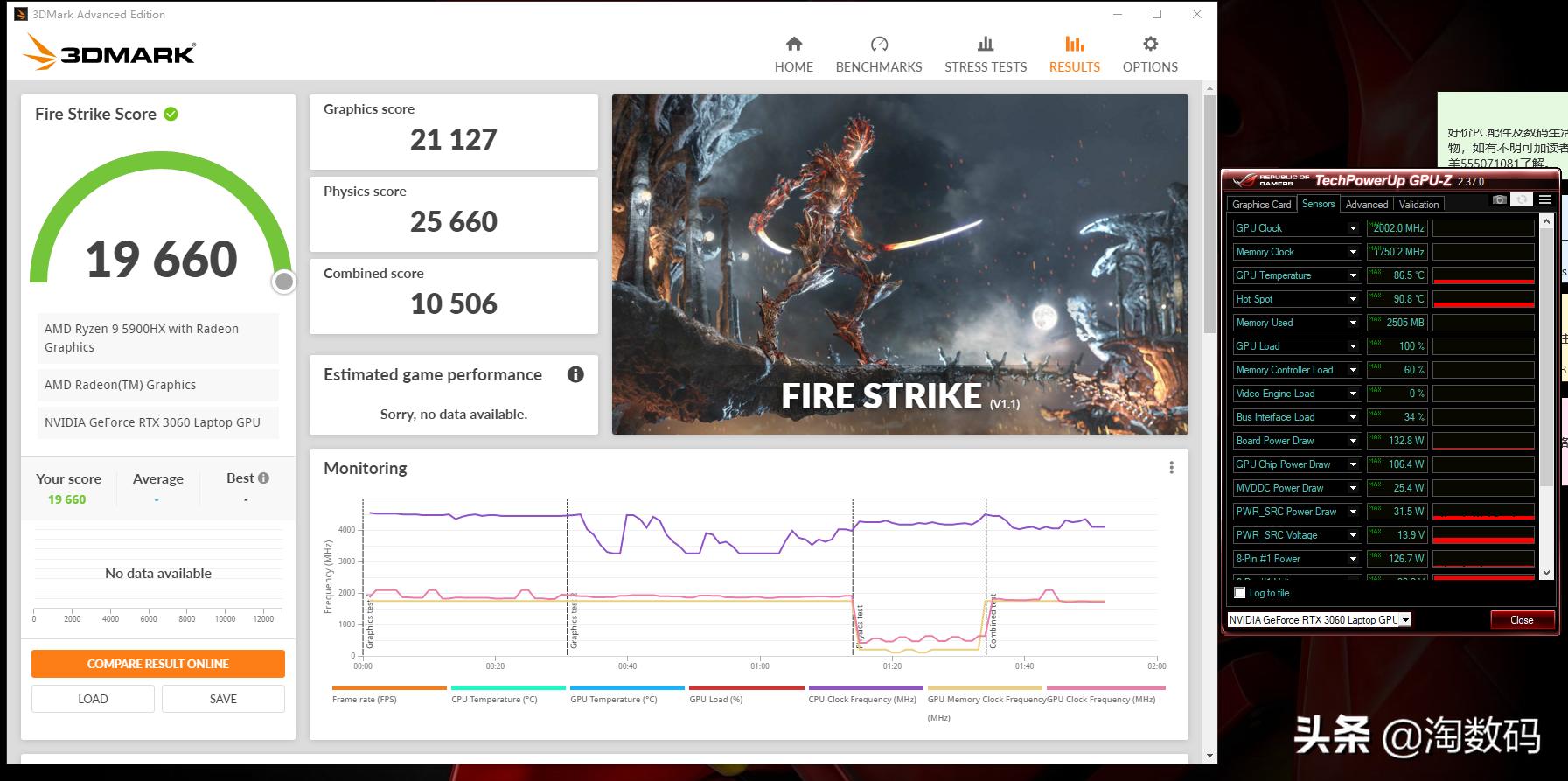Open the Validation tab in GPU-Z
The height and width of the screenshot is (781, 1568).
click(1418, 204)
